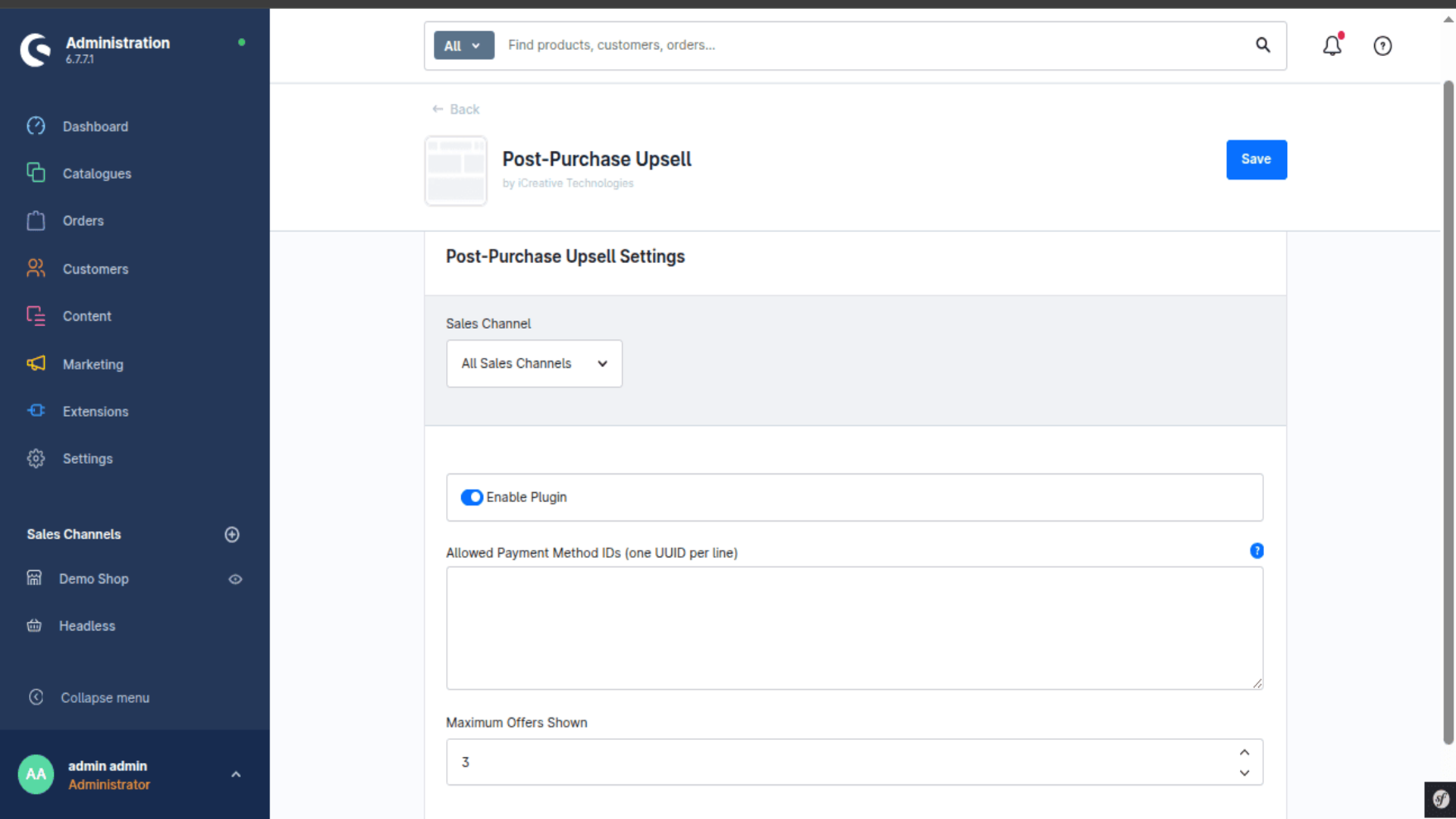Open the All Sales Channels dropdown
The height and width of the screenshot is (819, 1456).
coord(534,364)
